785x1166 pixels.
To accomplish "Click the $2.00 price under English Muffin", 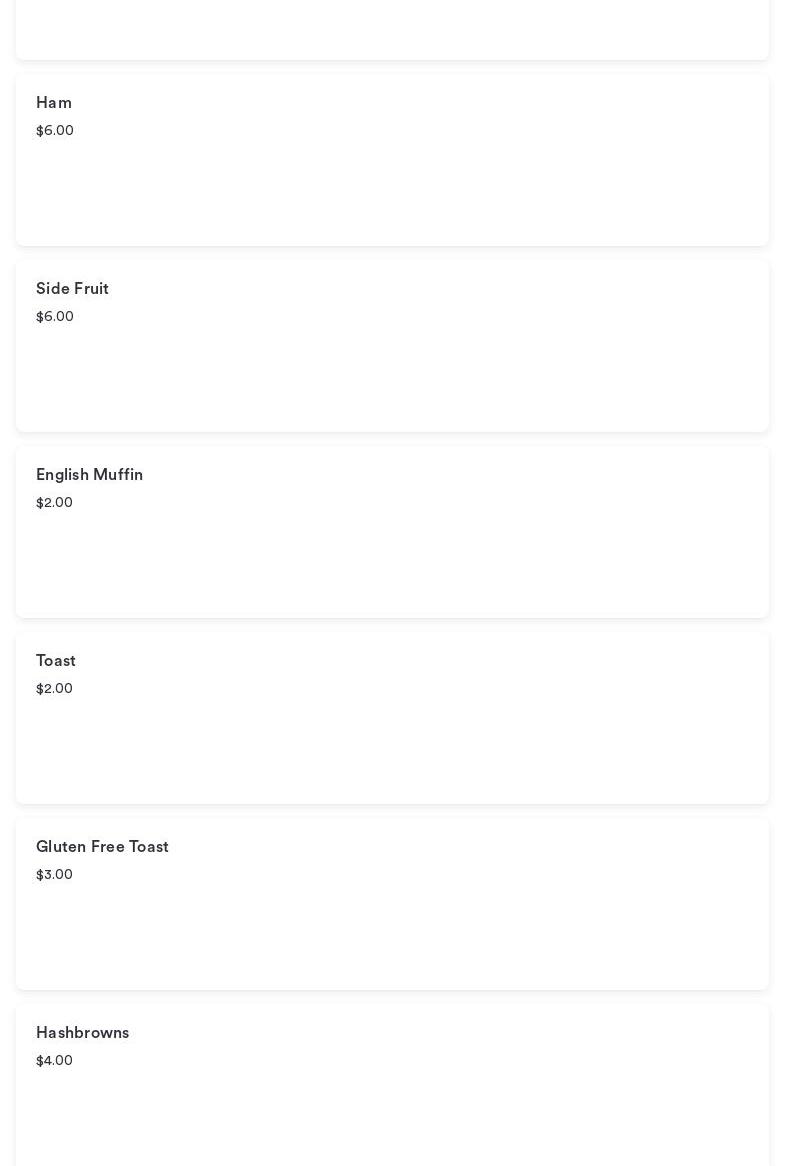I will [x=54, y=503].
